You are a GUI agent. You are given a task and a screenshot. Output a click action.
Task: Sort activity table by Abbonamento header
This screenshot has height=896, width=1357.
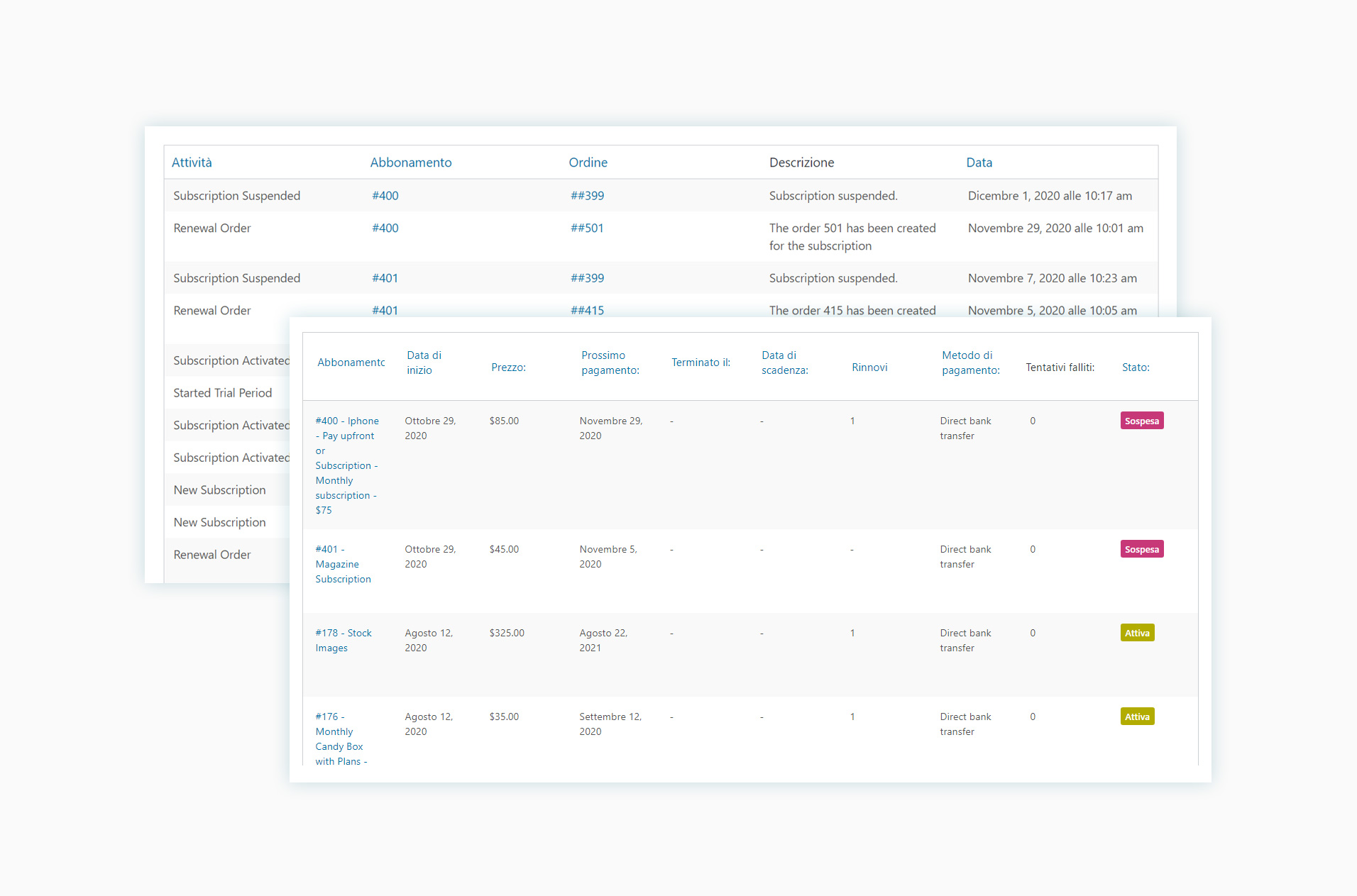click(411, 162)
